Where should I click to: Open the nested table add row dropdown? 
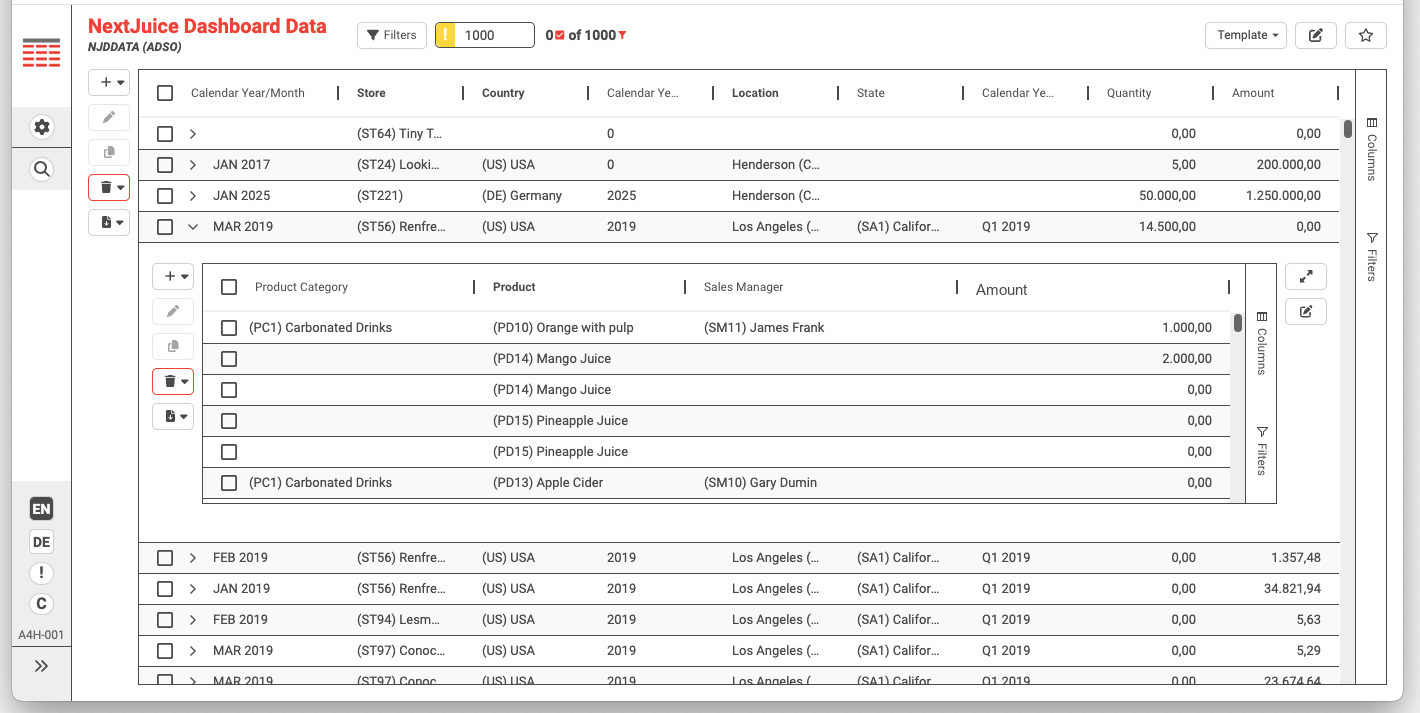point(173,276)
